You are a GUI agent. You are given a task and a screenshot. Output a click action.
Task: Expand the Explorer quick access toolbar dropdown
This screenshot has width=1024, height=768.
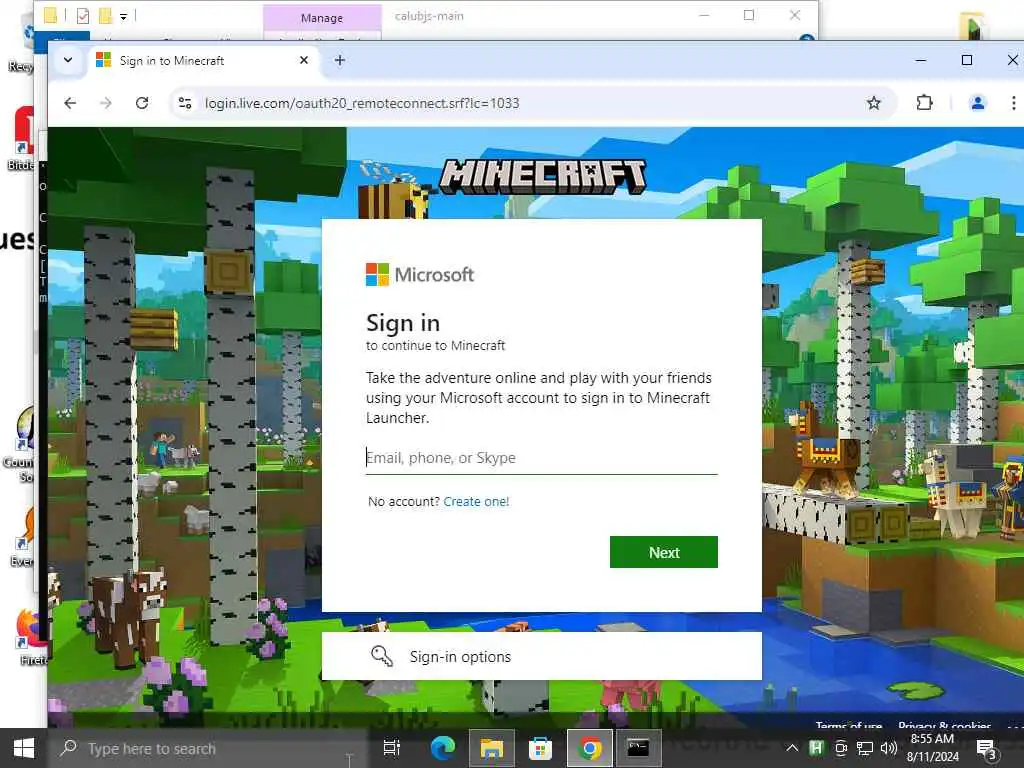(x=123, y=16)
